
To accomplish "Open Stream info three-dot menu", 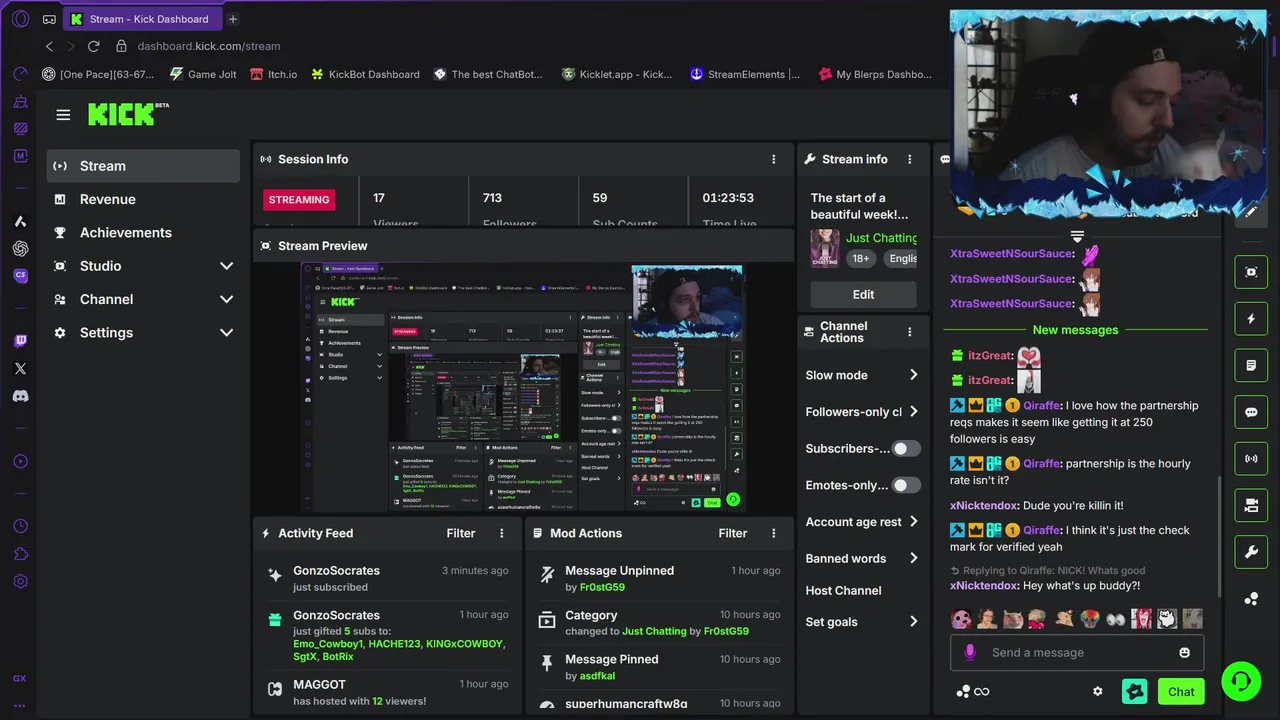I will (909, 159).
